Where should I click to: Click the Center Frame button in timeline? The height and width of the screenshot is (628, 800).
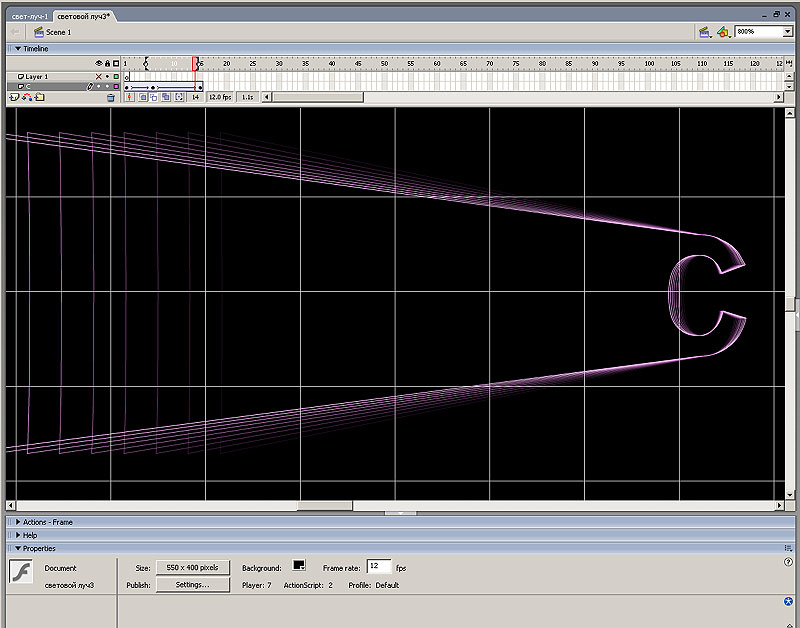click(x=130, y=98)
